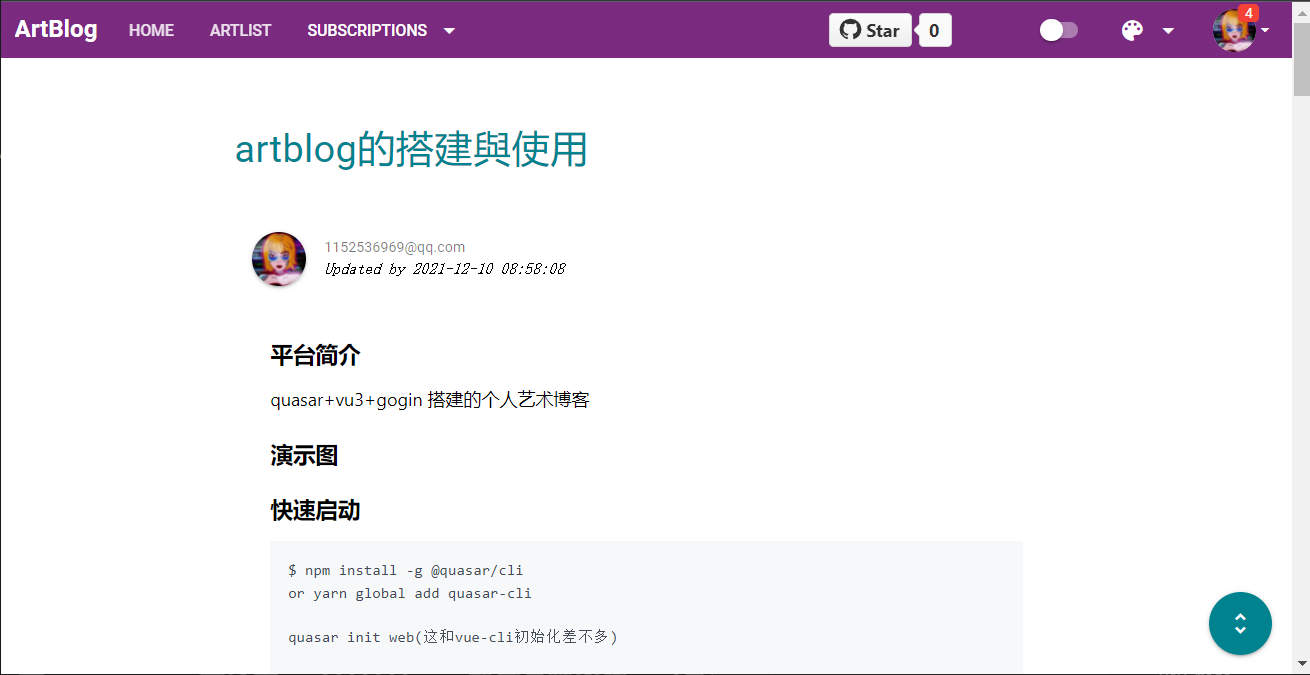Click the quasar+vu3+gogin description line
Screen dimensions: 1310x675
coord(430,400)
